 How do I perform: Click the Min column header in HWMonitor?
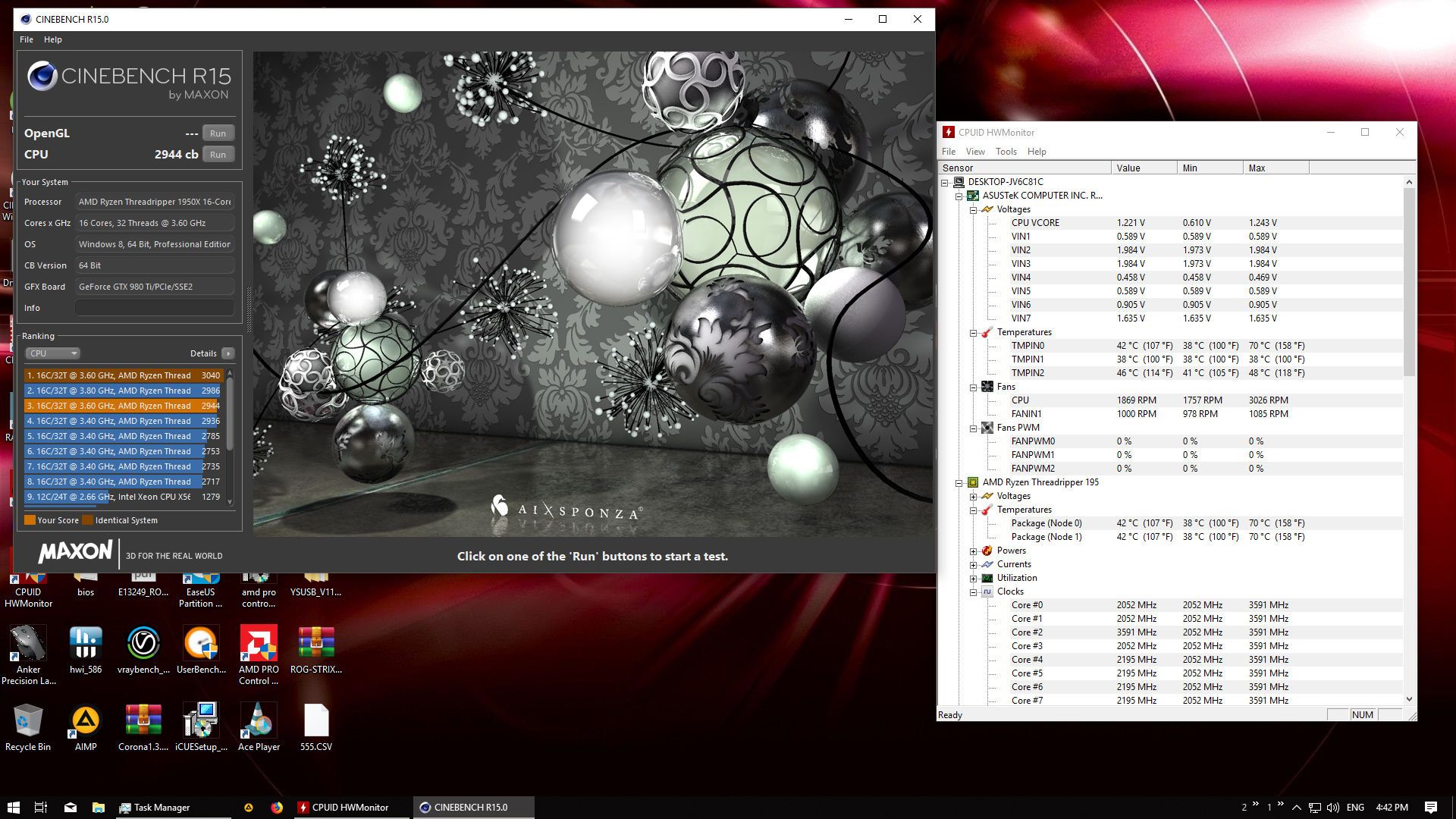(1210, 168)
